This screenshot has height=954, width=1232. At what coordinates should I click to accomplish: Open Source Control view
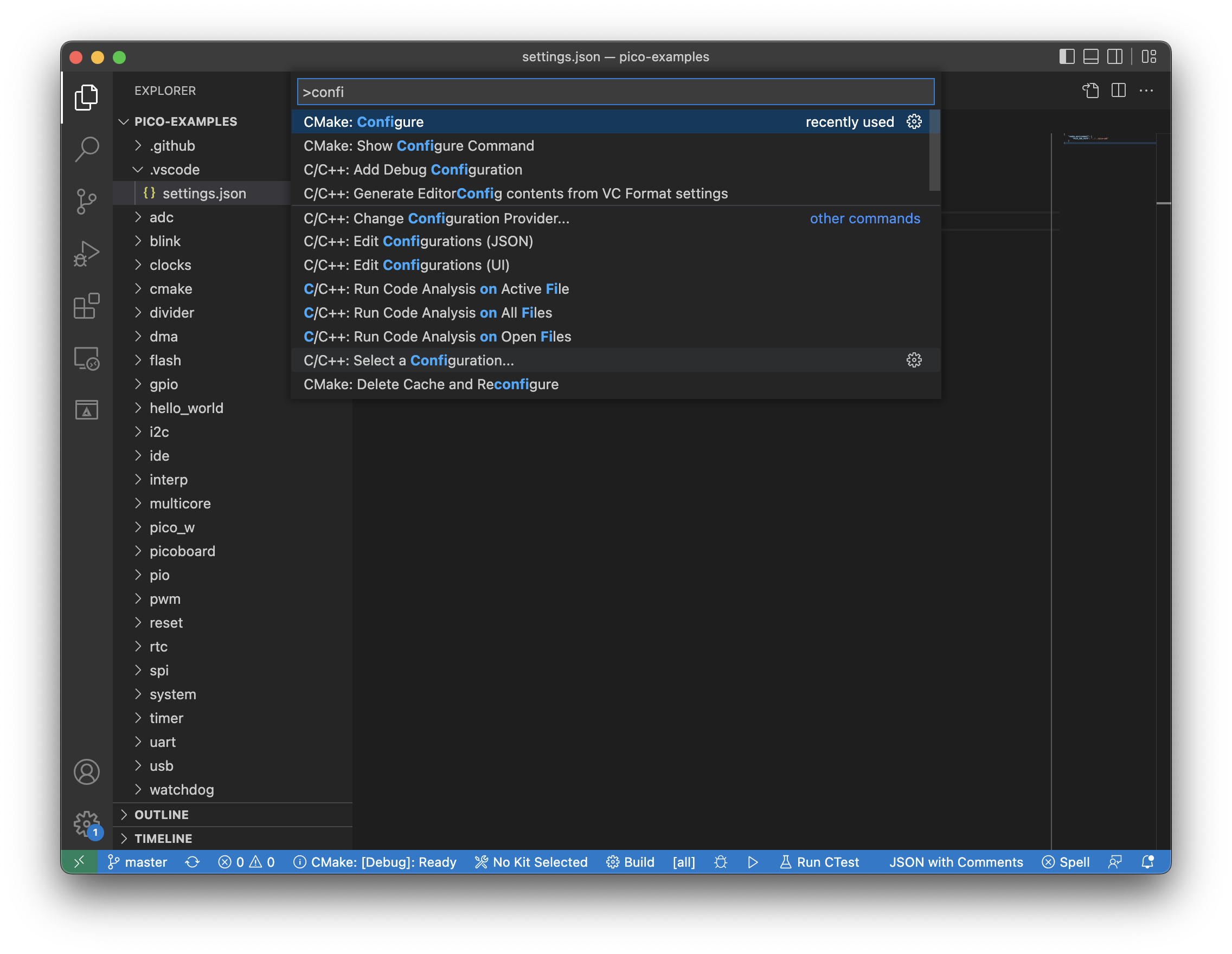click(86, 201)
